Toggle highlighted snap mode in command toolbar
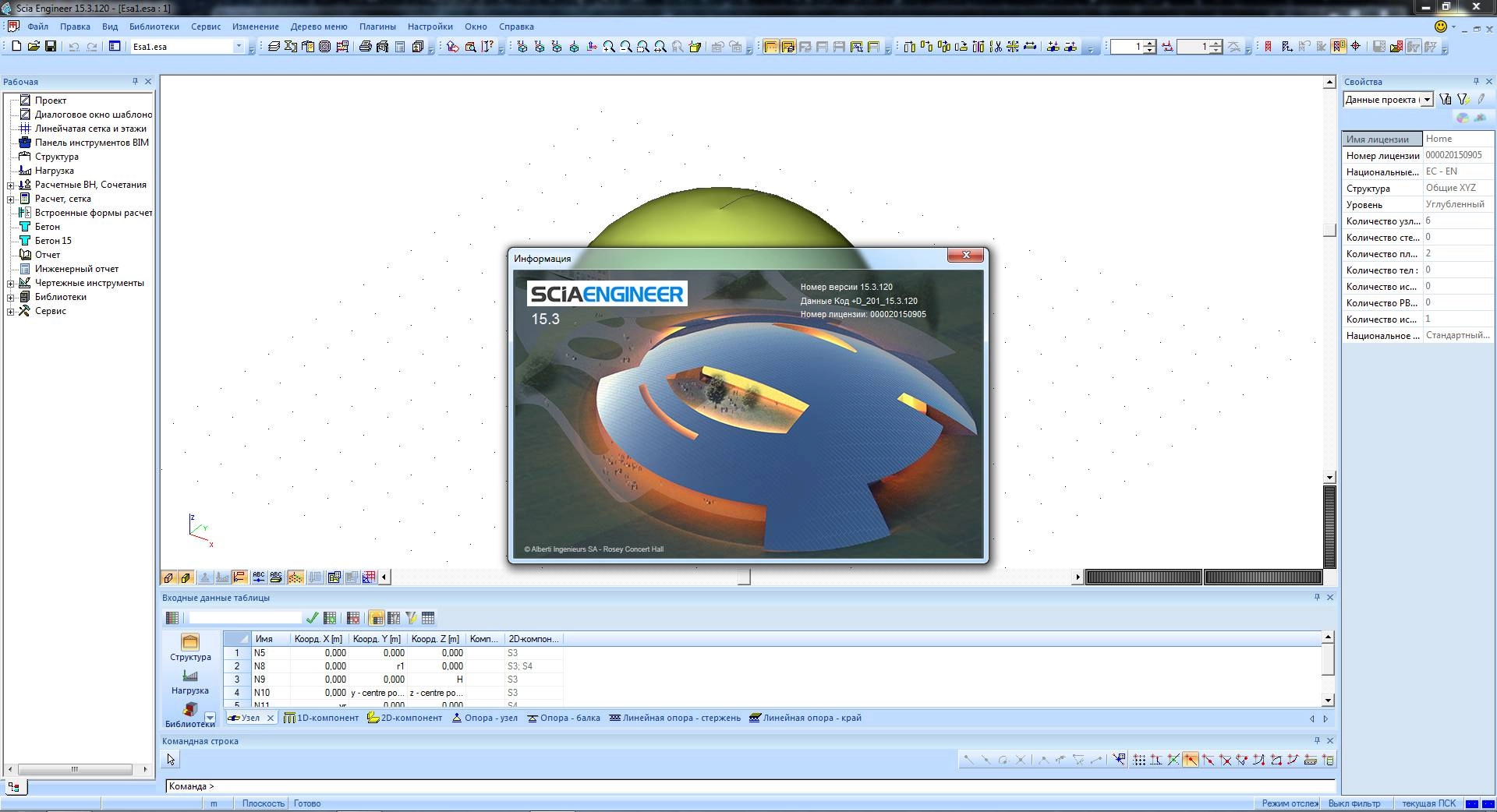Screen dimensions: 1497x812 pos(1191,760)
